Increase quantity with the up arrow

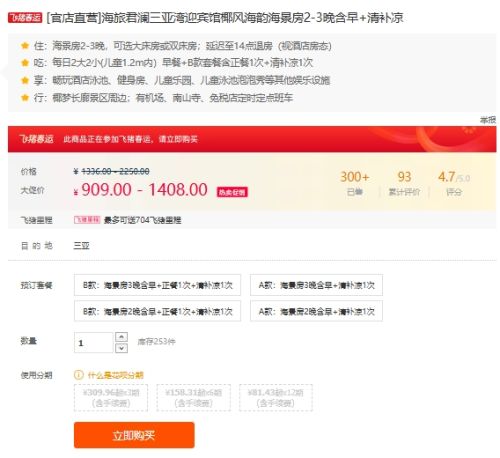121,337
